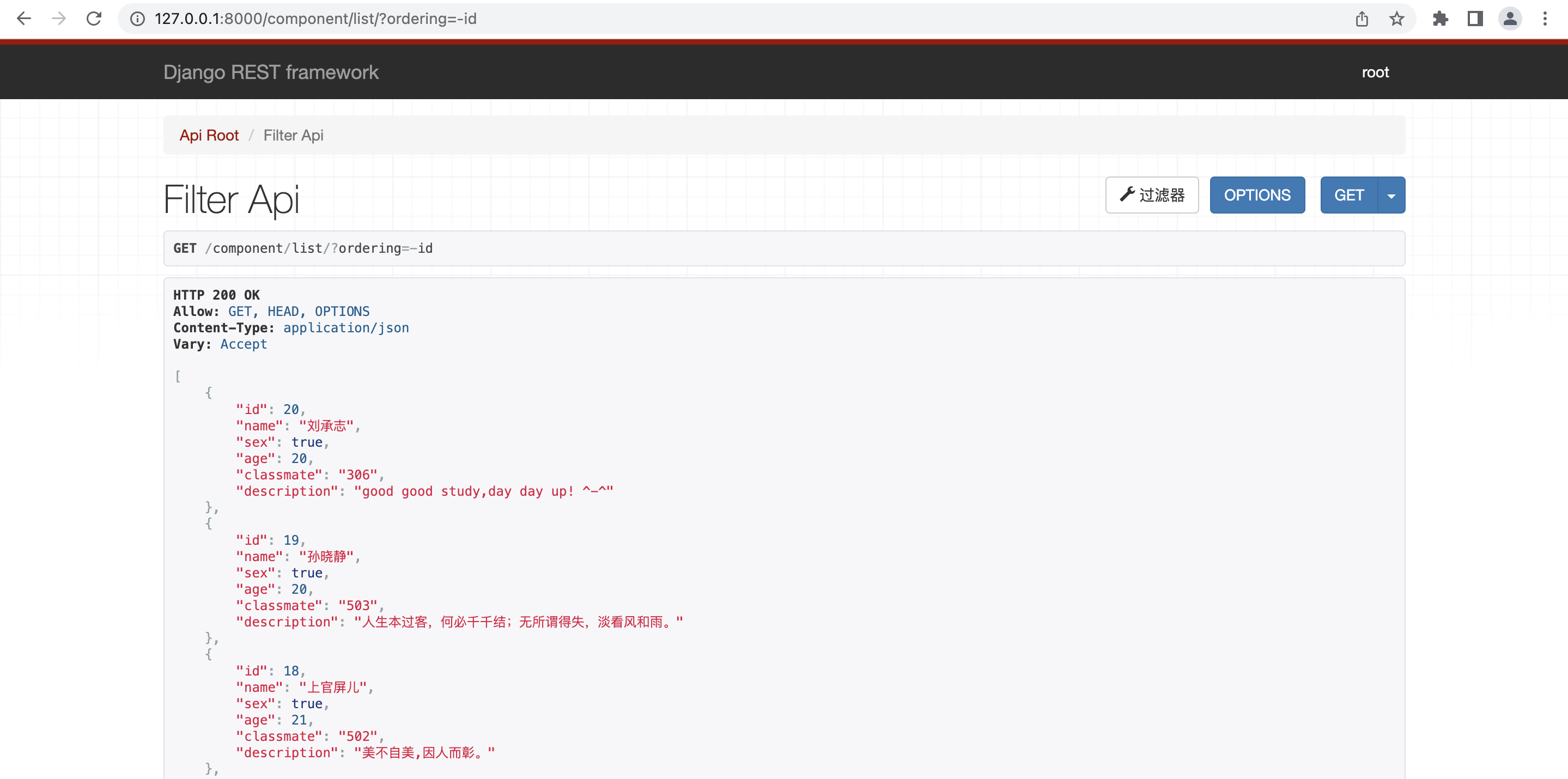Image resolution: width=1568 pixels, height=779 pixels.
Task: Click the browser forward arrow
Action: pyautogui.click(x=58, y=19)
